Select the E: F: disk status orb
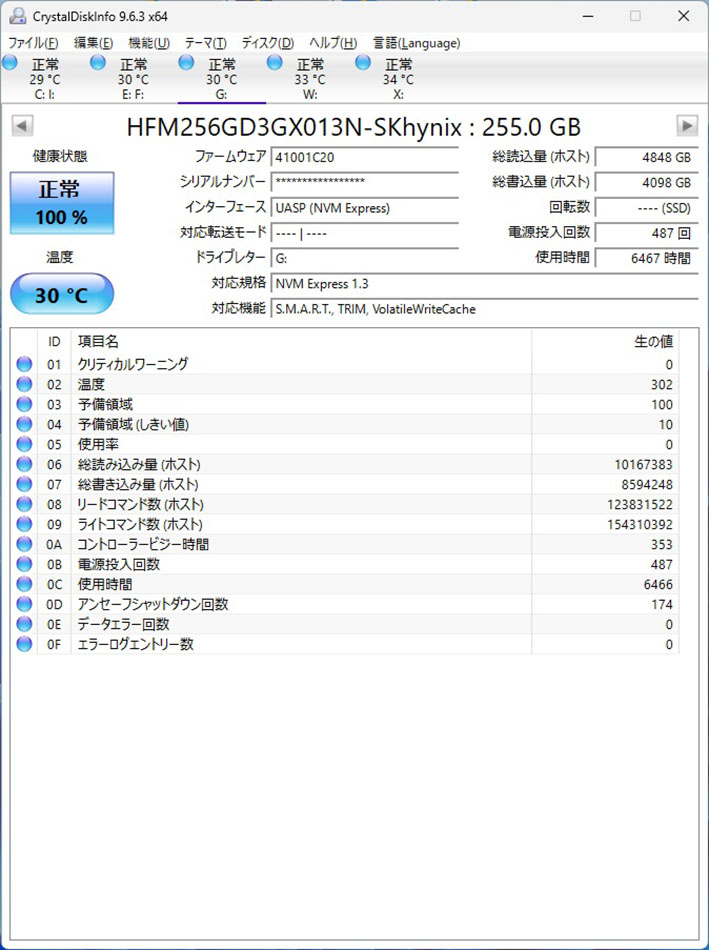The height and width of the screenshot is (950, 709). 98,62
